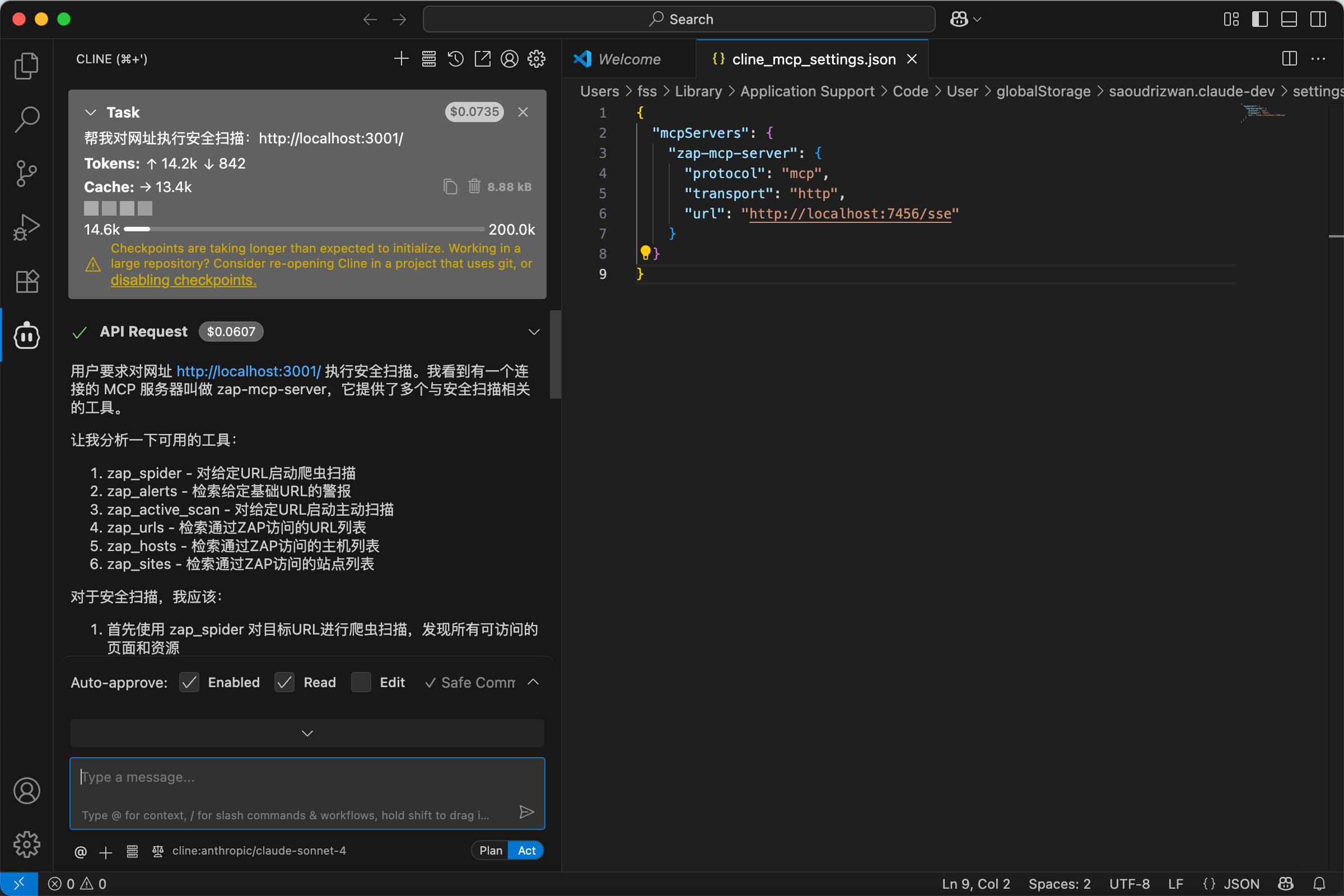
Task: Go forward with navigation arrow
Action: point(399,20)
